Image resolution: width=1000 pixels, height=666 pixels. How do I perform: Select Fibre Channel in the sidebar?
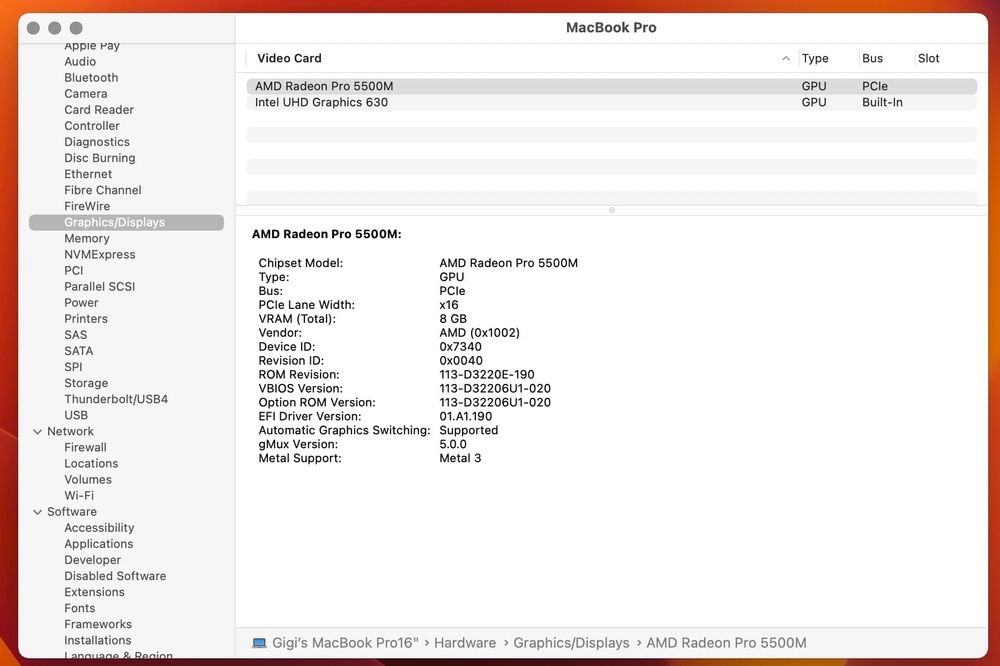(103, 190)
